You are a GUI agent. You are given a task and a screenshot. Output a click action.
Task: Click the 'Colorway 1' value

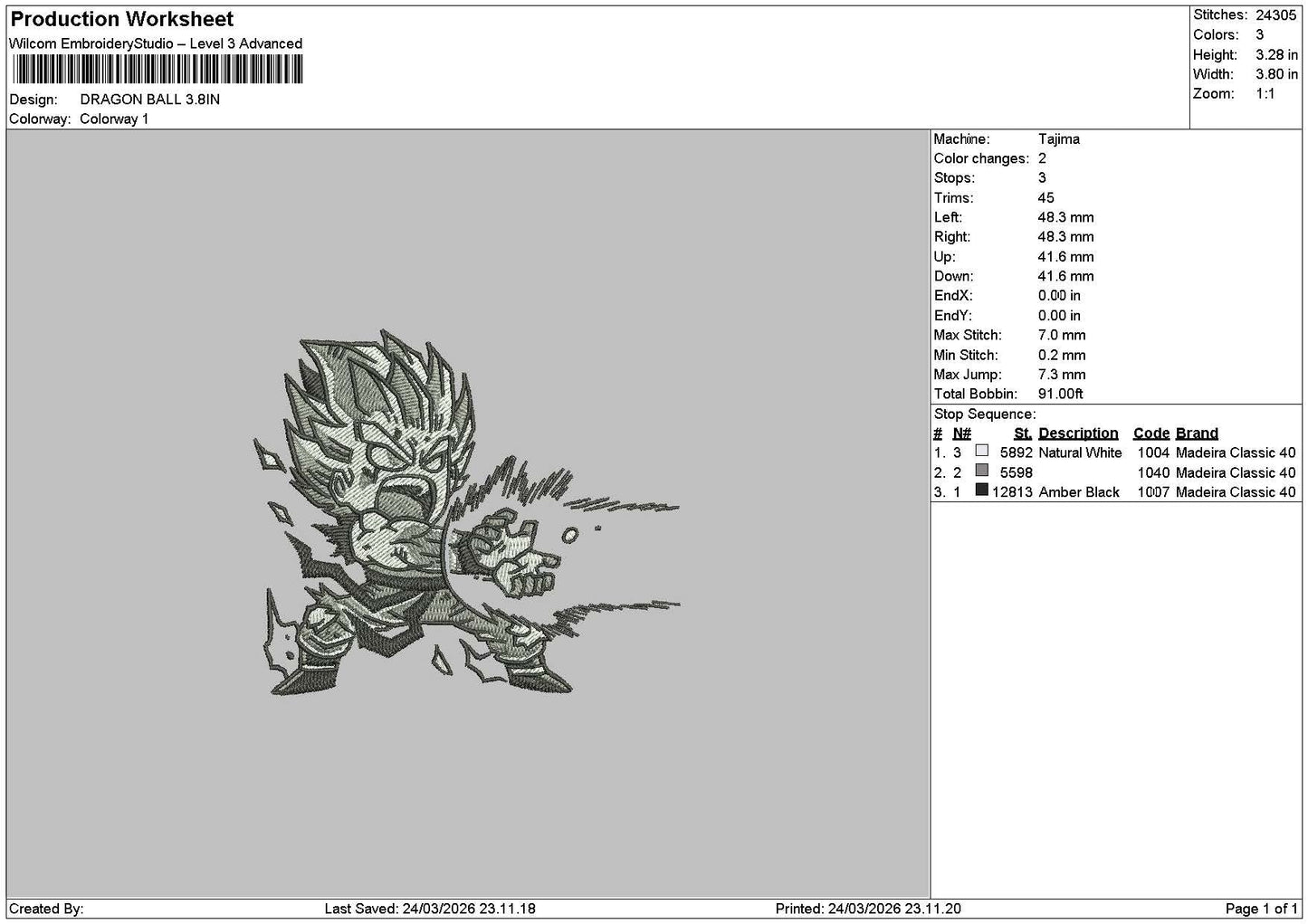[114, 119]
